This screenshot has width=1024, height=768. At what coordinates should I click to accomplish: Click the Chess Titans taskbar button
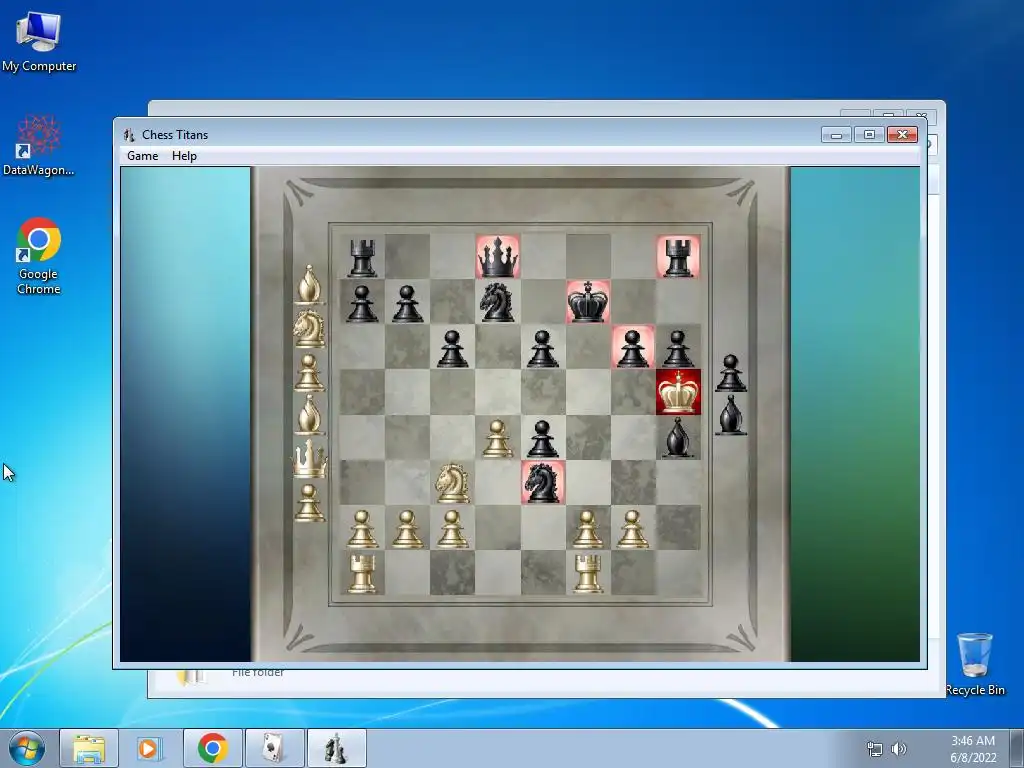[x=336, y=748]
